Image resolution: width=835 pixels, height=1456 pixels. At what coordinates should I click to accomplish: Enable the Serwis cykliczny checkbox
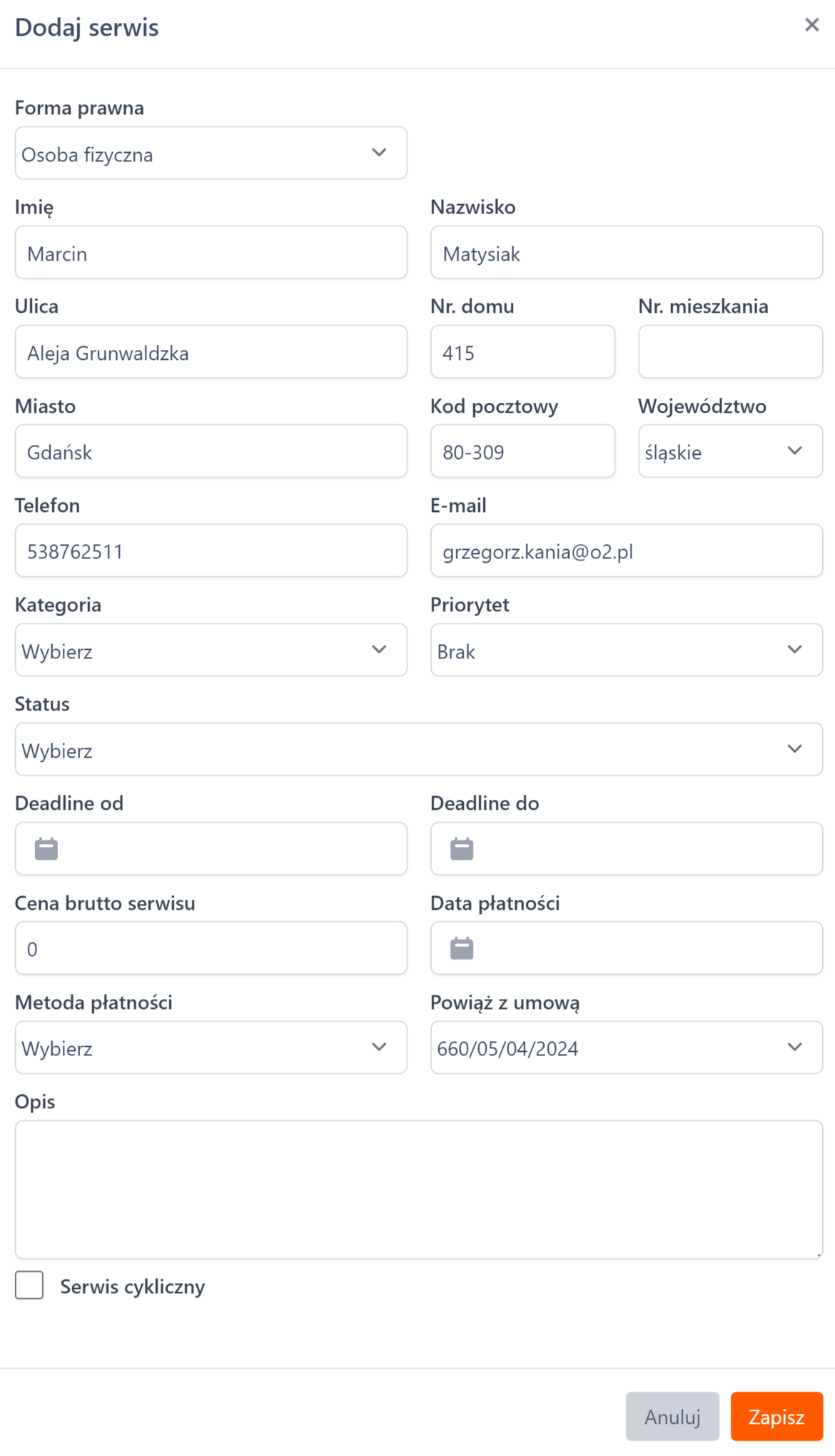tap(29, 1285)
